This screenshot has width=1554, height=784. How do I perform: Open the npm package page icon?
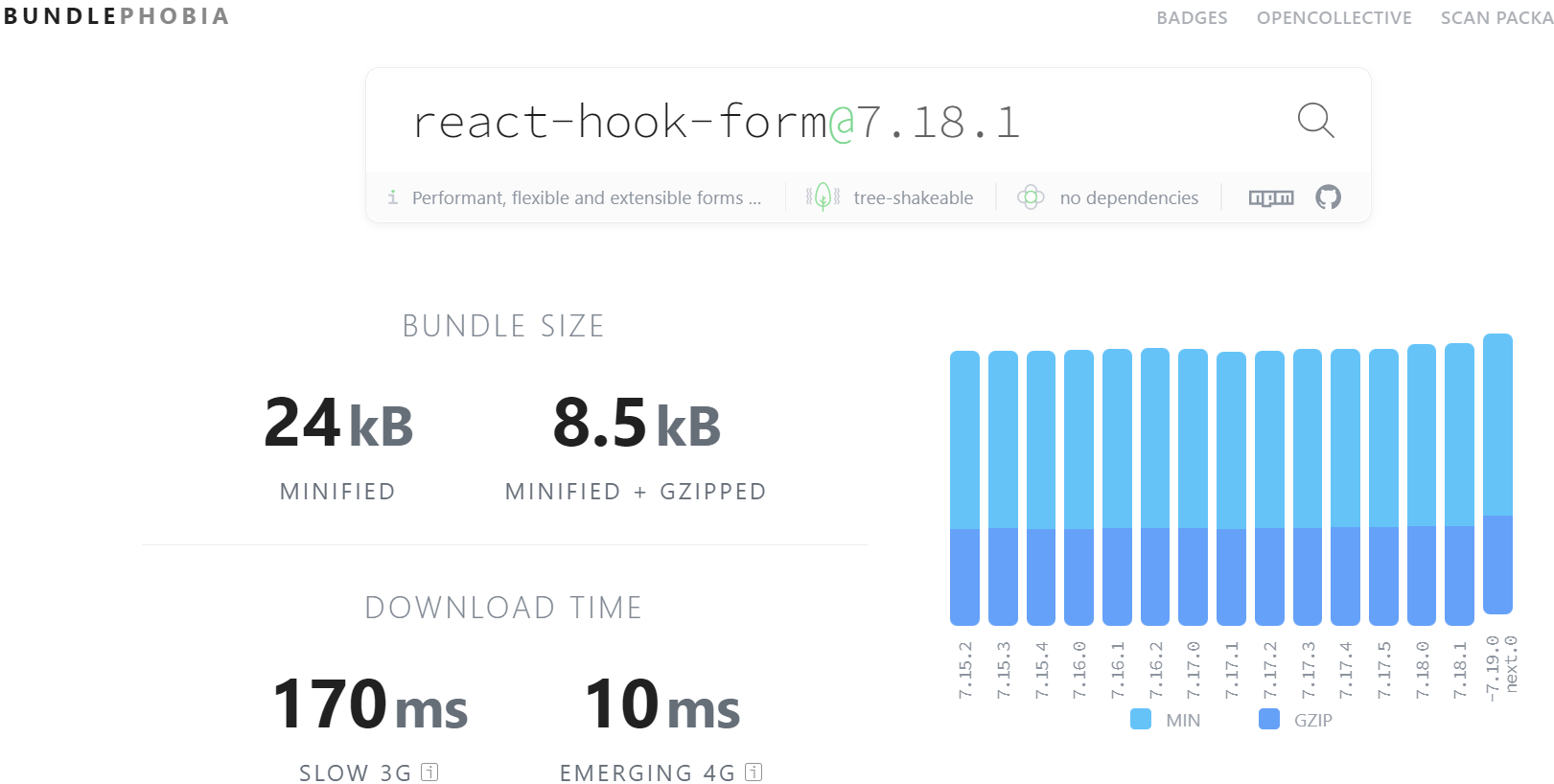coord(1271,197)
